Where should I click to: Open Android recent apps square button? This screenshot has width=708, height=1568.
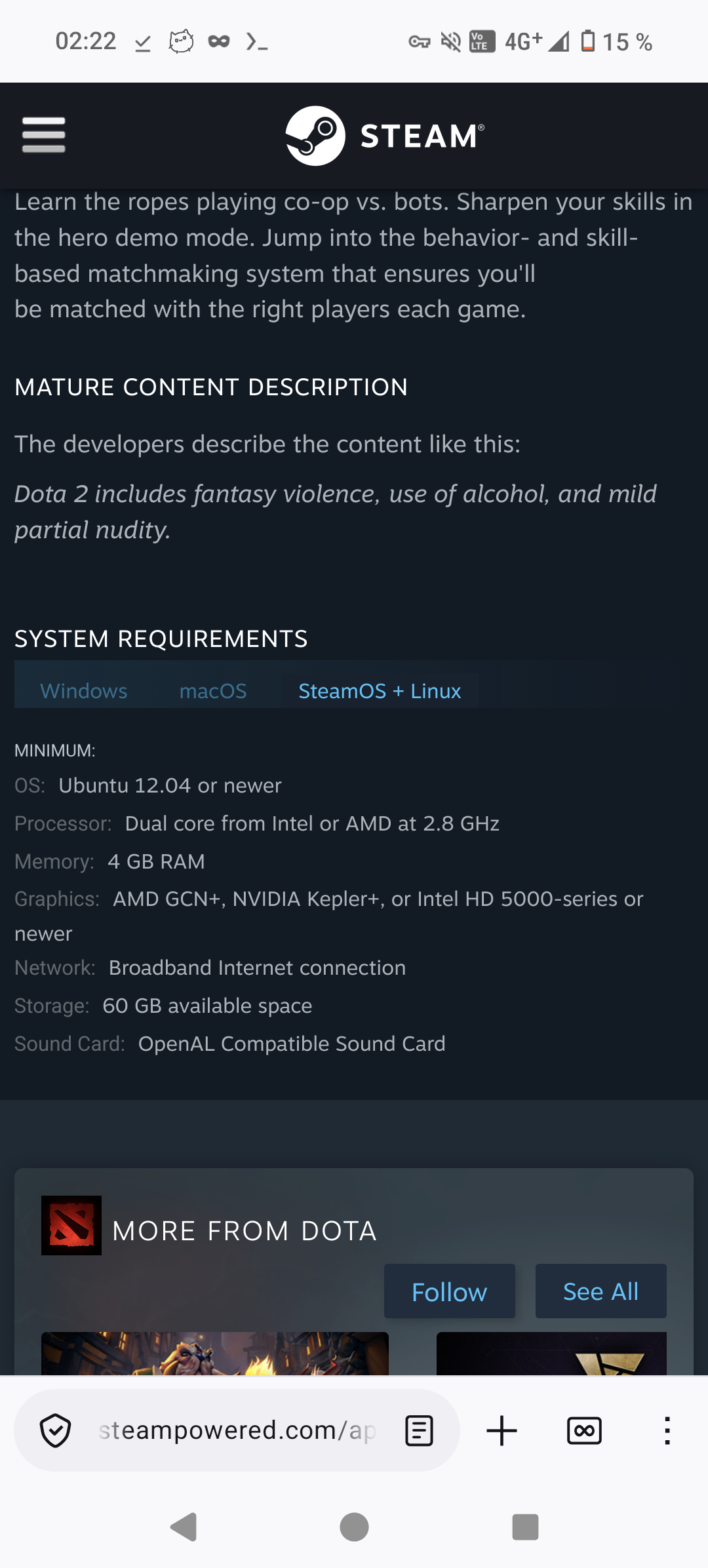click(525, 1527)
